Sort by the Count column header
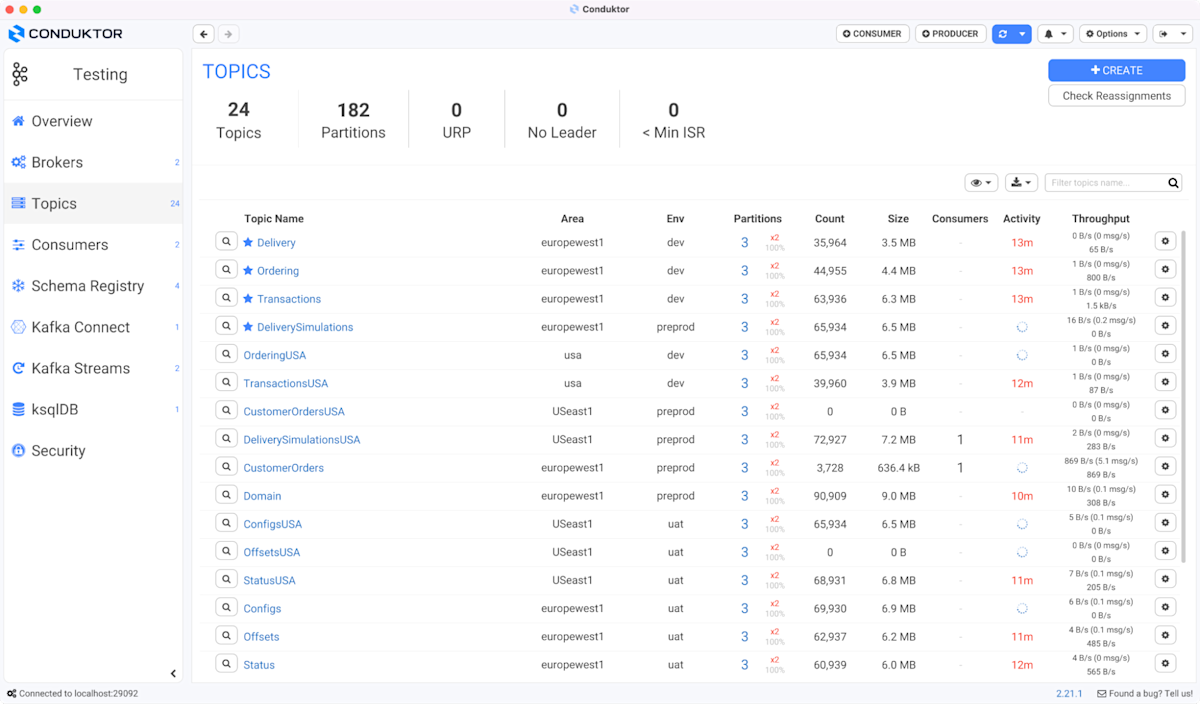 tap(829, 218)
